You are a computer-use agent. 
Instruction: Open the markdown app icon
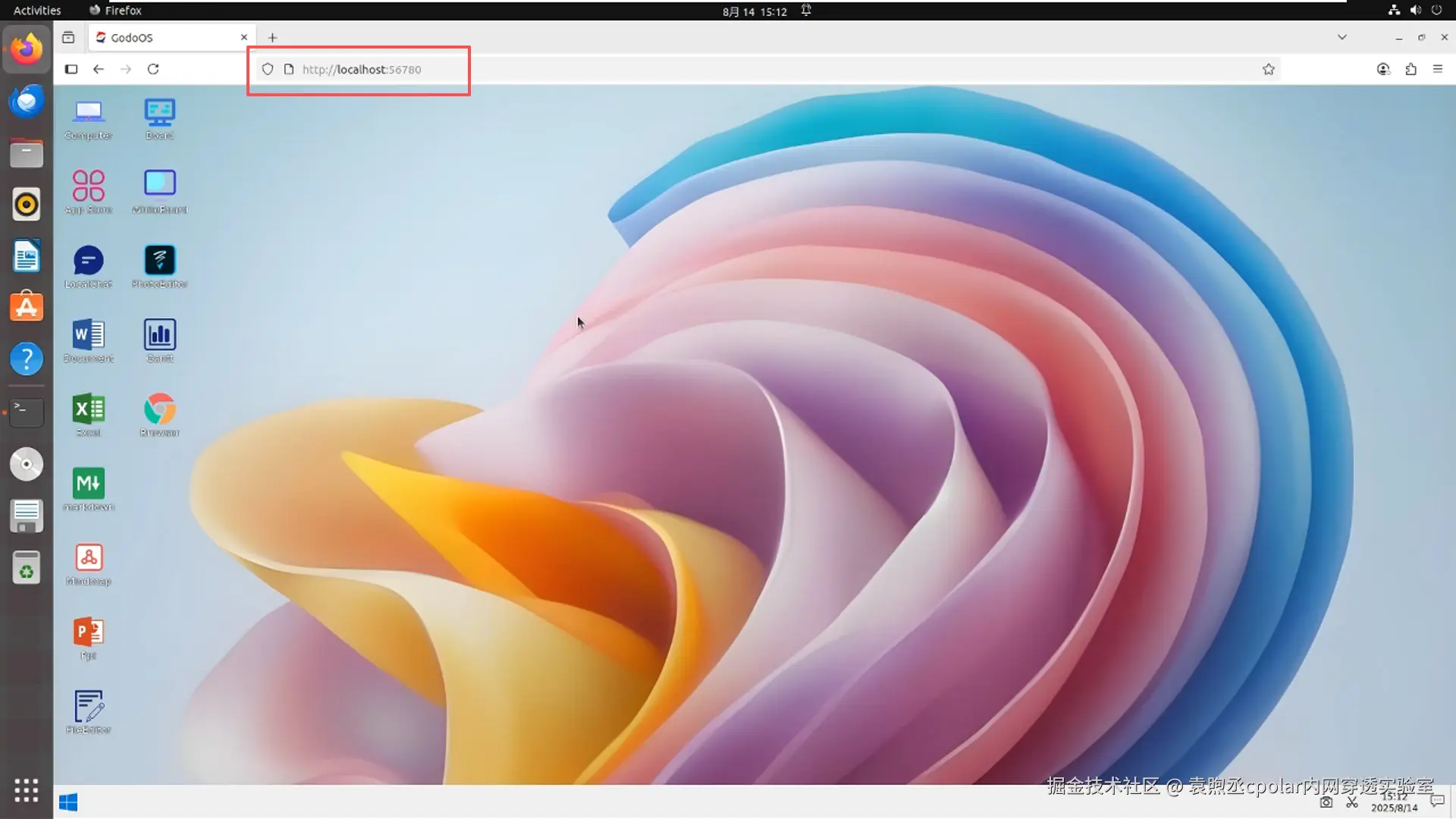coord(89,490)
